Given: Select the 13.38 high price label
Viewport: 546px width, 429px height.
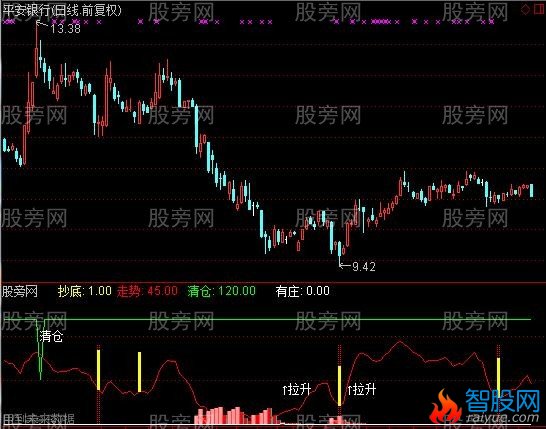Looking at the screenshot, I should tap(65, 29).
